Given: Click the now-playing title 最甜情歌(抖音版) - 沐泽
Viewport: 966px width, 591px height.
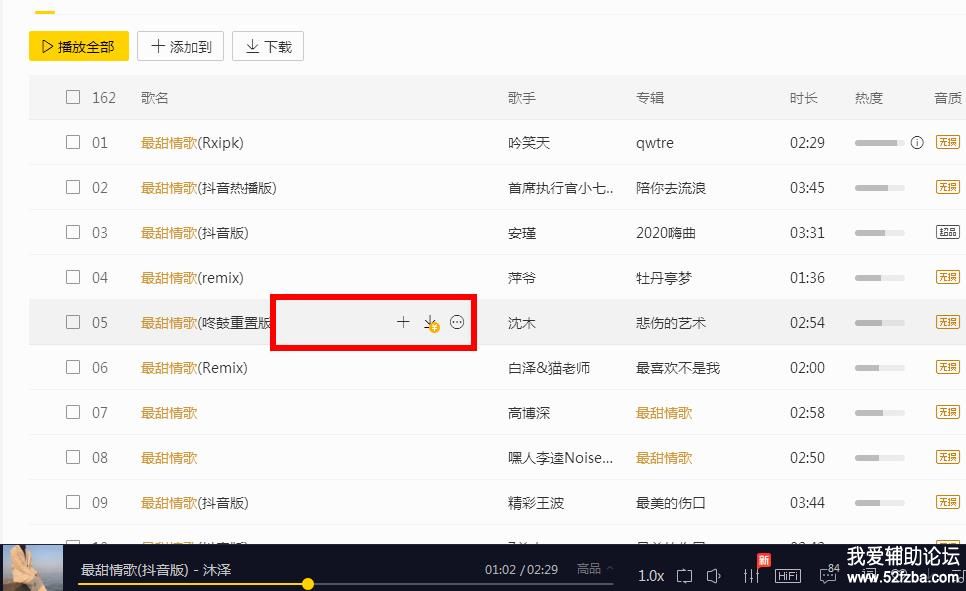Looking at the screenshot, I should pyautogui.click(x=156, y=570).
